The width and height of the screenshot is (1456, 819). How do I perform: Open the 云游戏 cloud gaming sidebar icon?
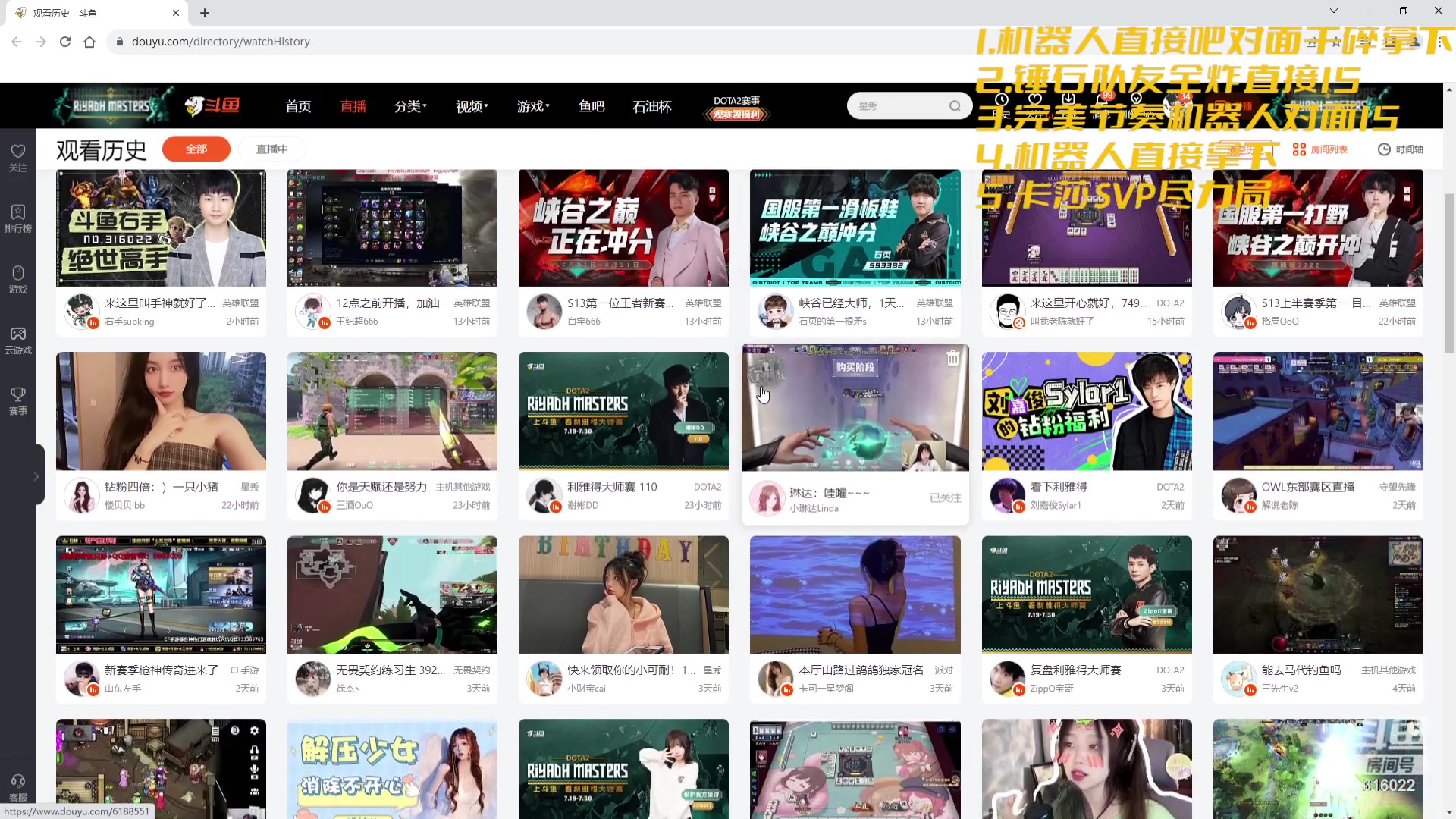18,340
